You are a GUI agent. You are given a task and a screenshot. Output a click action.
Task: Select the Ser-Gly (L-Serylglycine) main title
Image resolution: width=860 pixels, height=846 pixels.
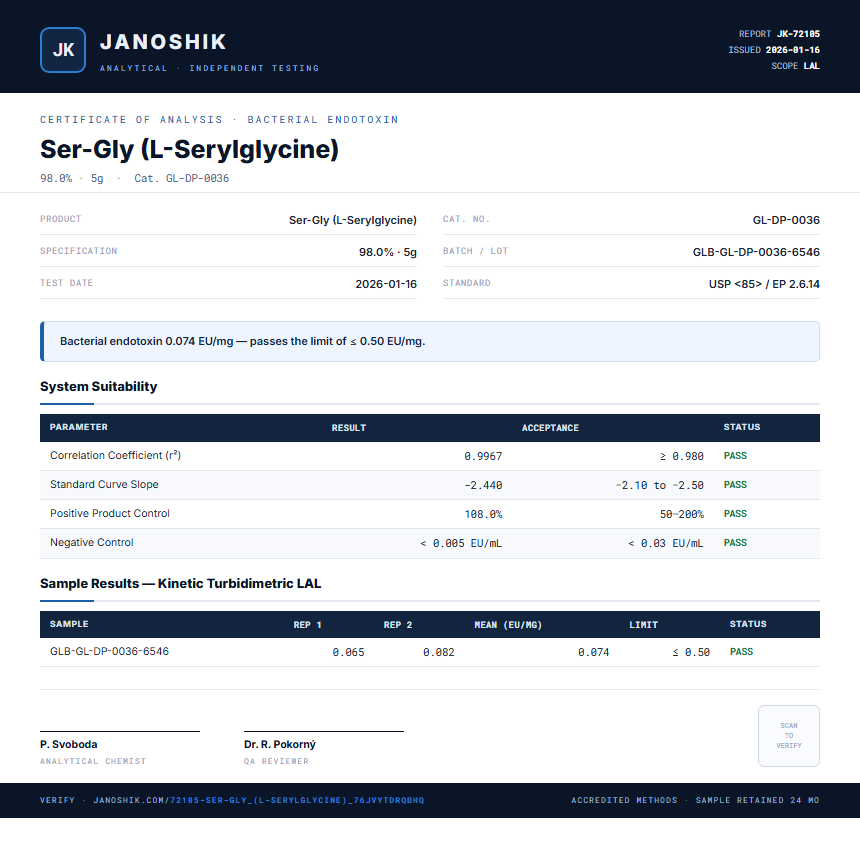pos(189,149)
